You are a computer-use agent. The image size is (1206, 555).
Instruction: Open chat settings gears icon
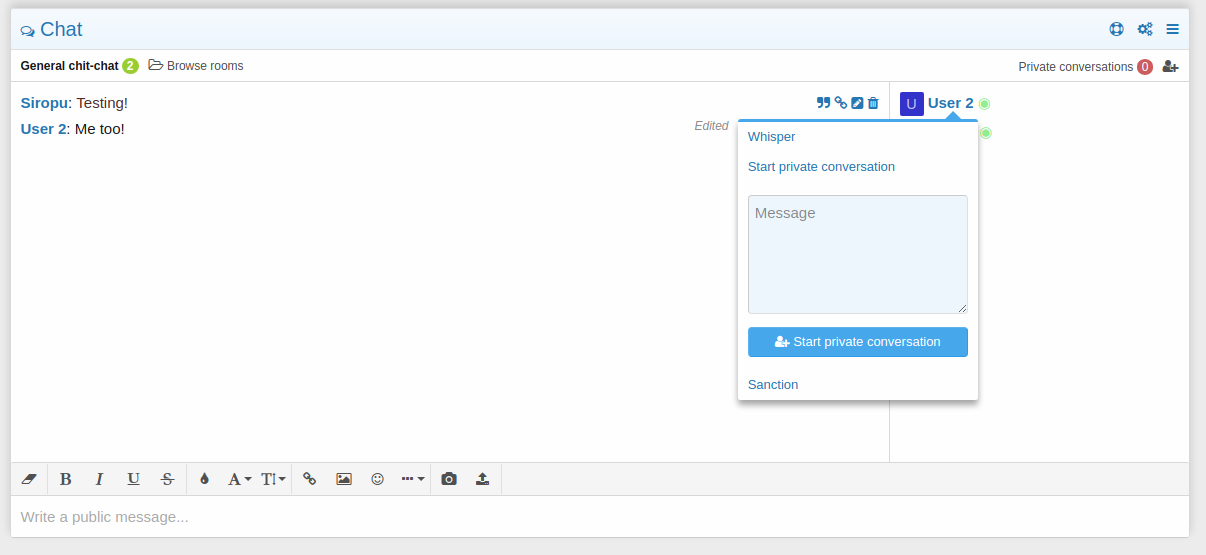pyautogui.click(x=1145, y=29)
